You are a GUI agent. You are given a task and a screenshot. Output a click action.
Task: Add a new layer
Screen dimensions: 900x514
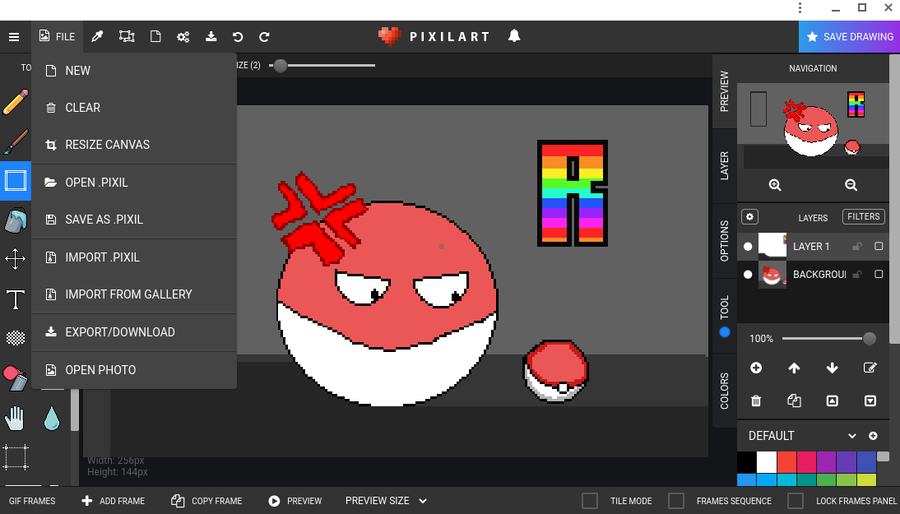click(756, 368)
